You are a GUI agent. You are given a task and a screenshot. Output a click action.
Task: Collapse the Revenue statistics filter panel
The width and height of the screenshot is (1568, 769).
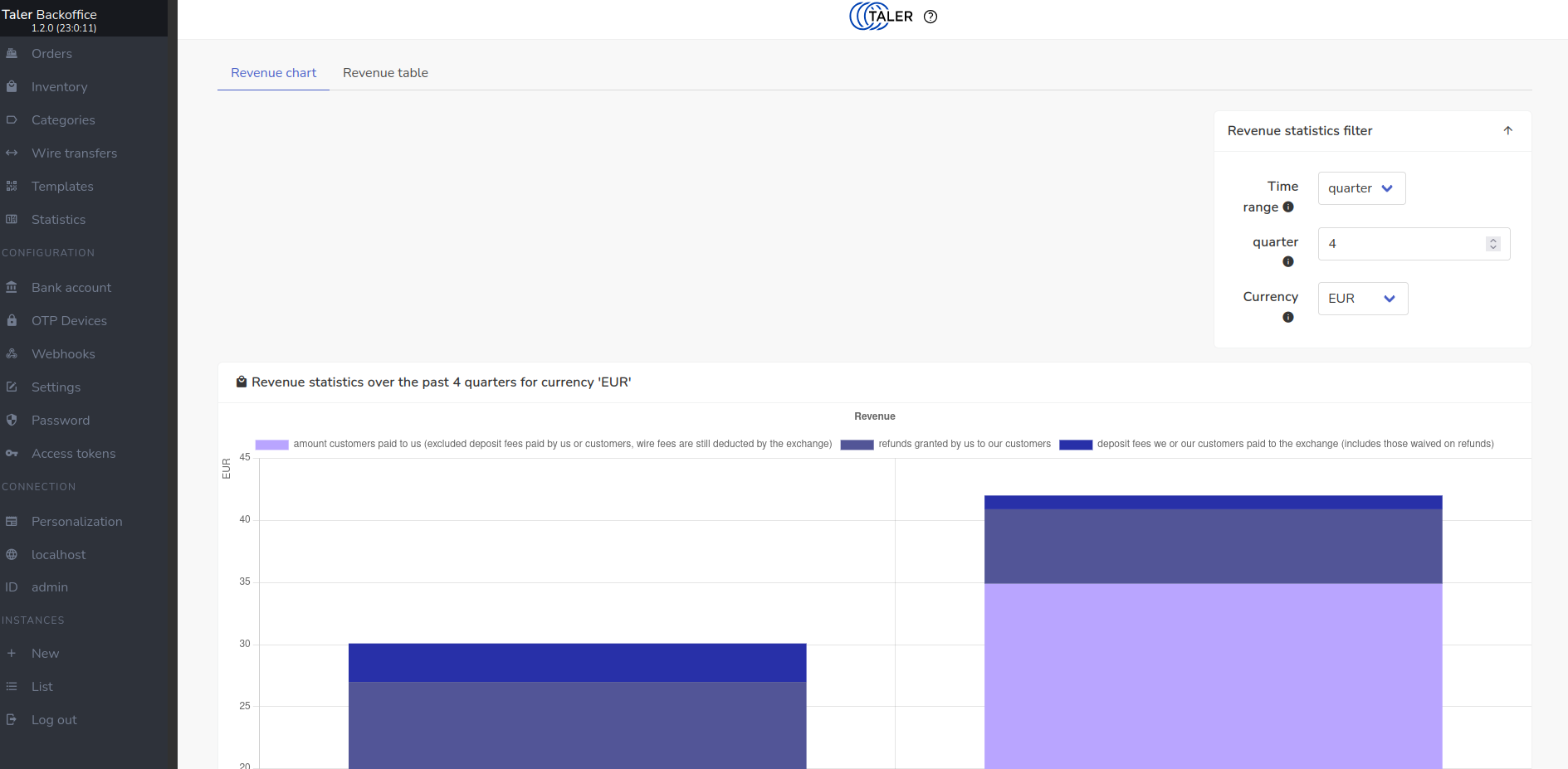pos(1507,131)
